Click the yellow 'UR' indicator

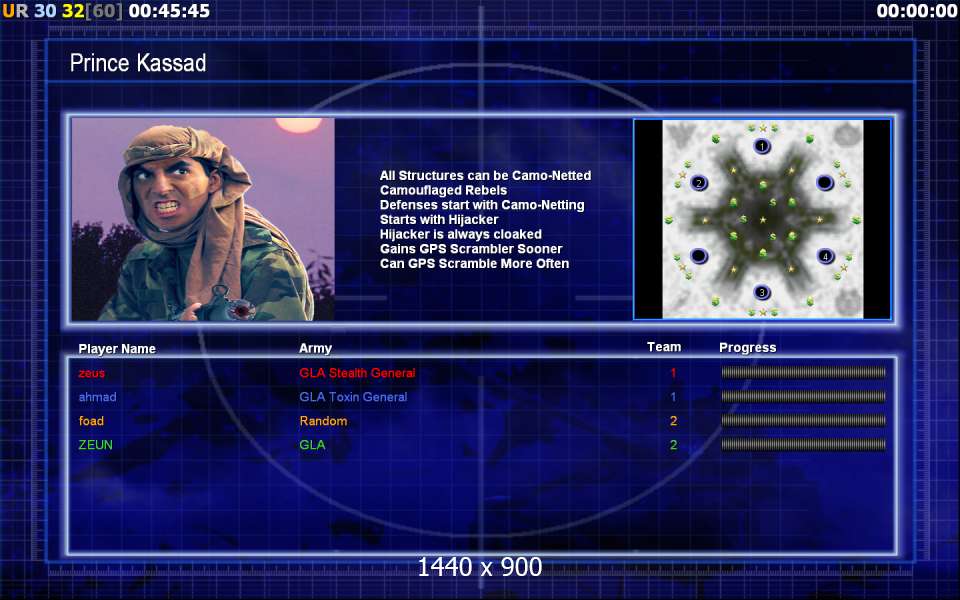(x=15, y=10)
